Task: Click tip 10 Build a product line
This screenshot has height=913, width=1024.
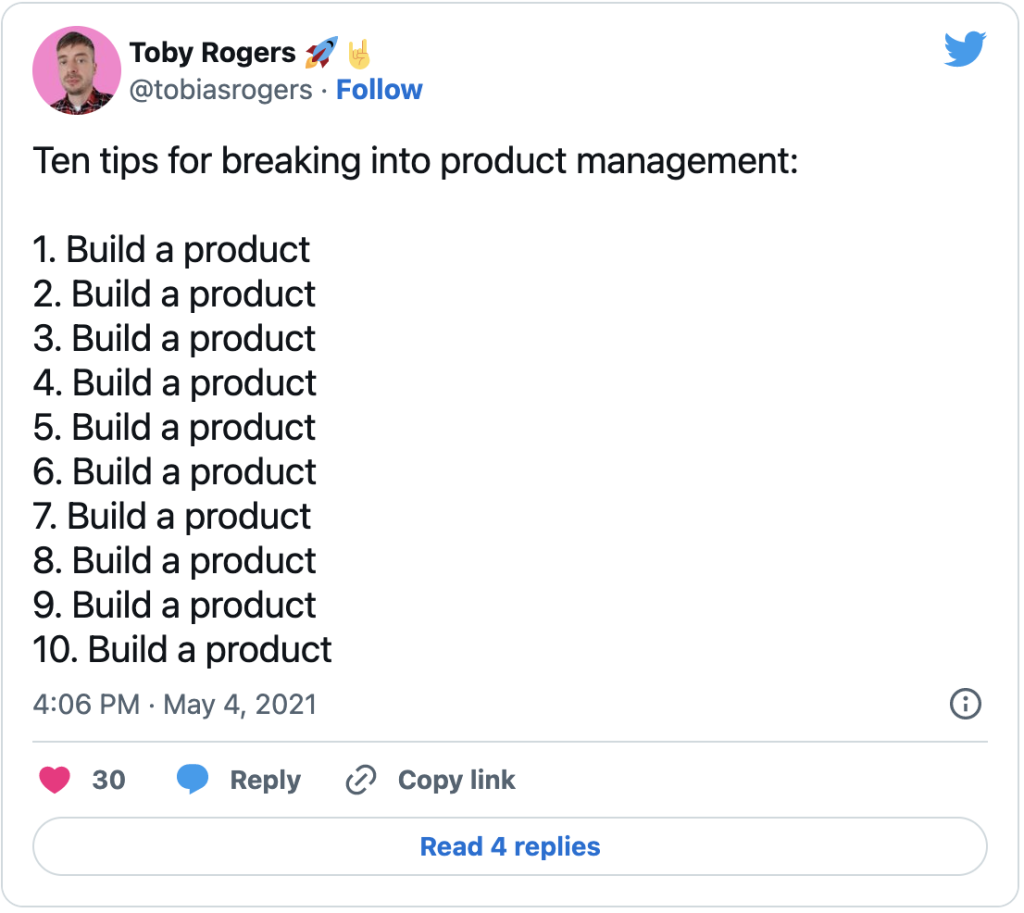Action: click(x=182, y=650)
